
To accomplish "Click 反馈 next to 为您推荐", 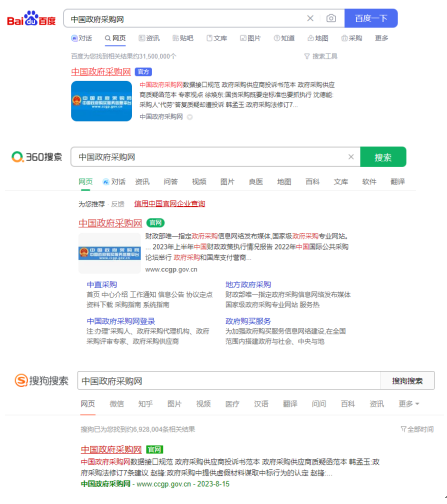I will tap(117, 204).
